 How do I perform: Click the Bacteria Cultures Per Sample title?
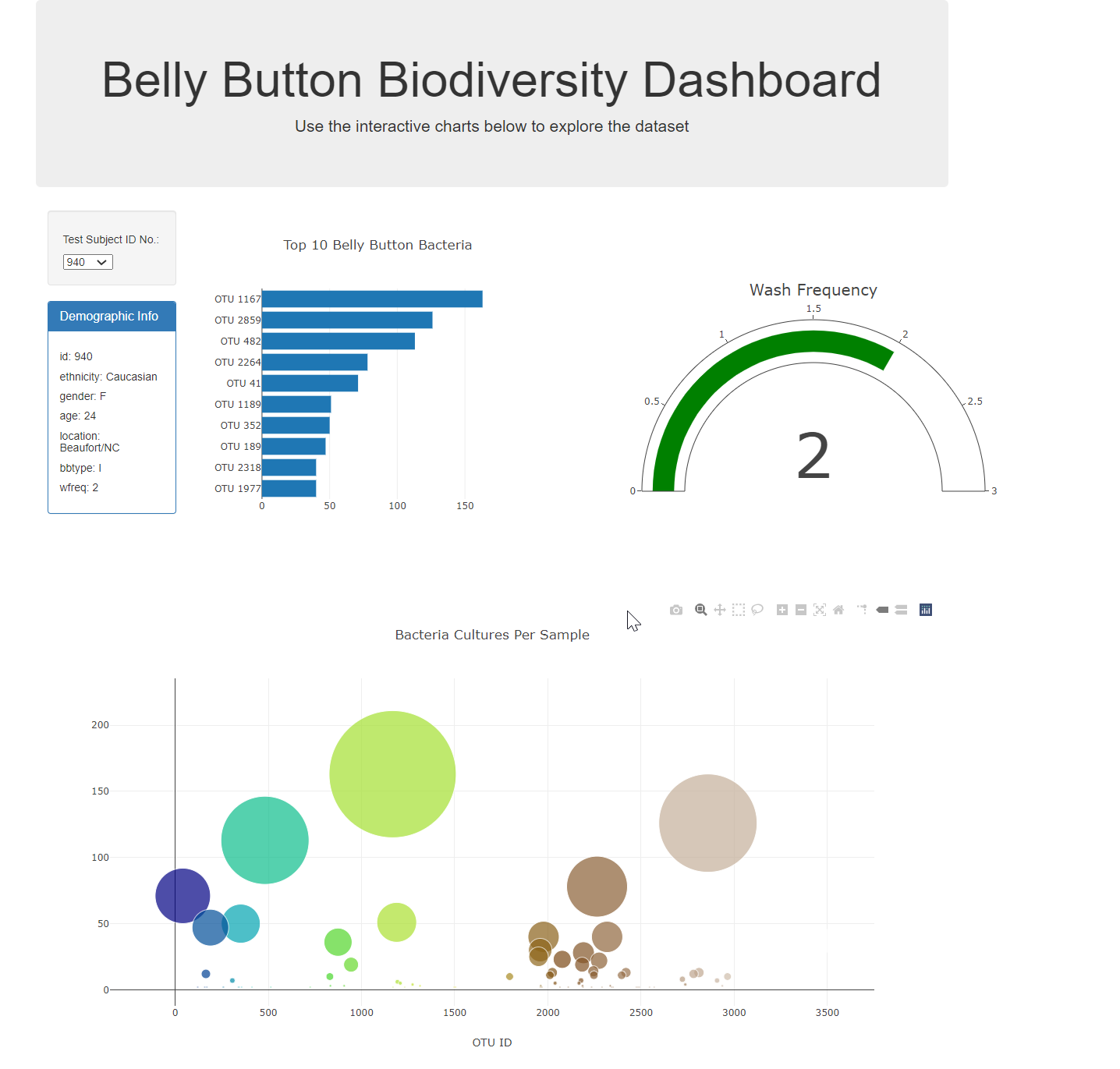[491, 635]
